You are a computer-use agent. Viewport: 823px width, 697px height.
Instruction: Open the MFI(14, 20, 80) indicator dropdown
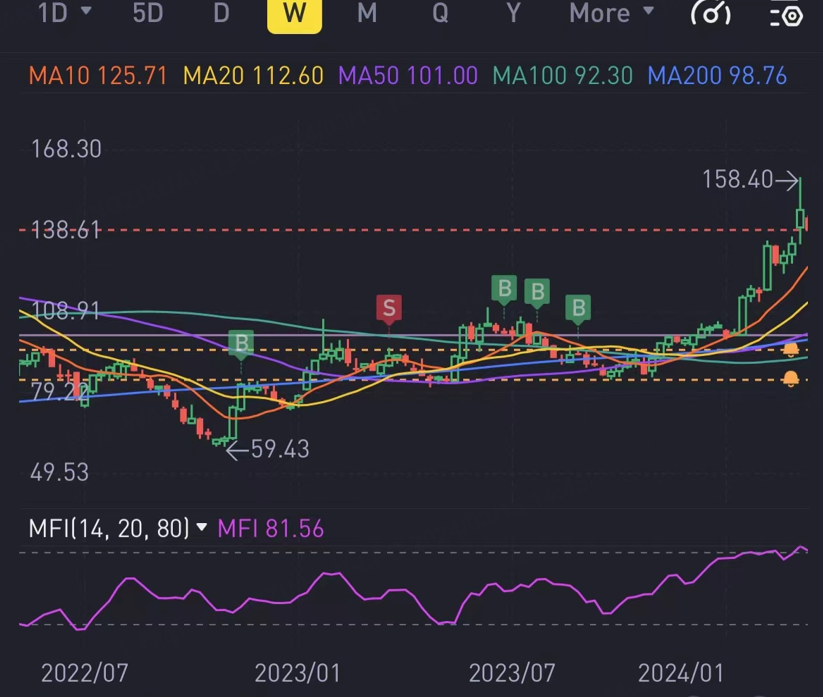[x=118, y=528]
